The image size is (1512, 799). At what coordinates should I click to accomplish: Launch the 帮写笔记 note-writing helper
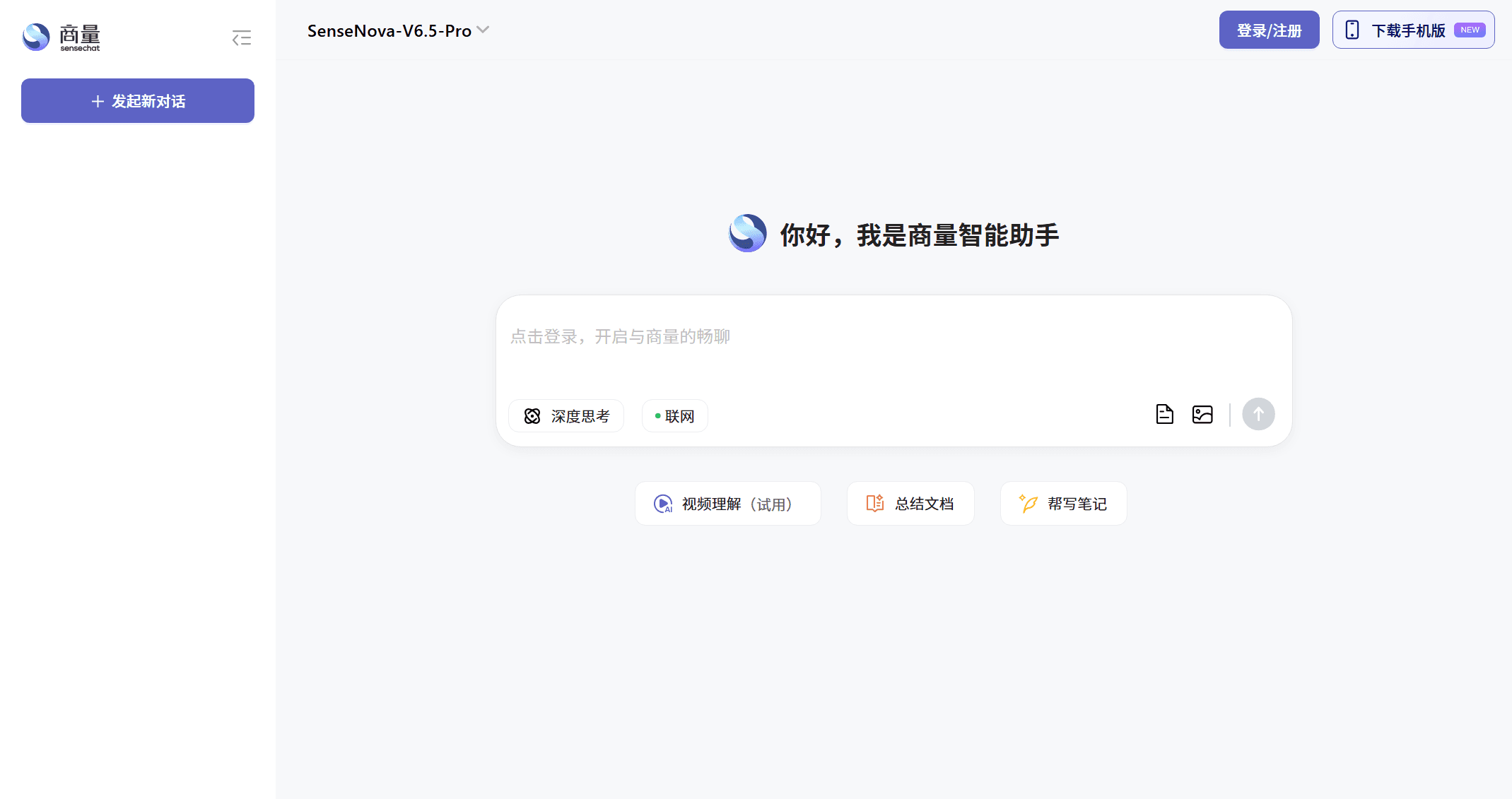pyautogui.click(x=1063, y=503)
